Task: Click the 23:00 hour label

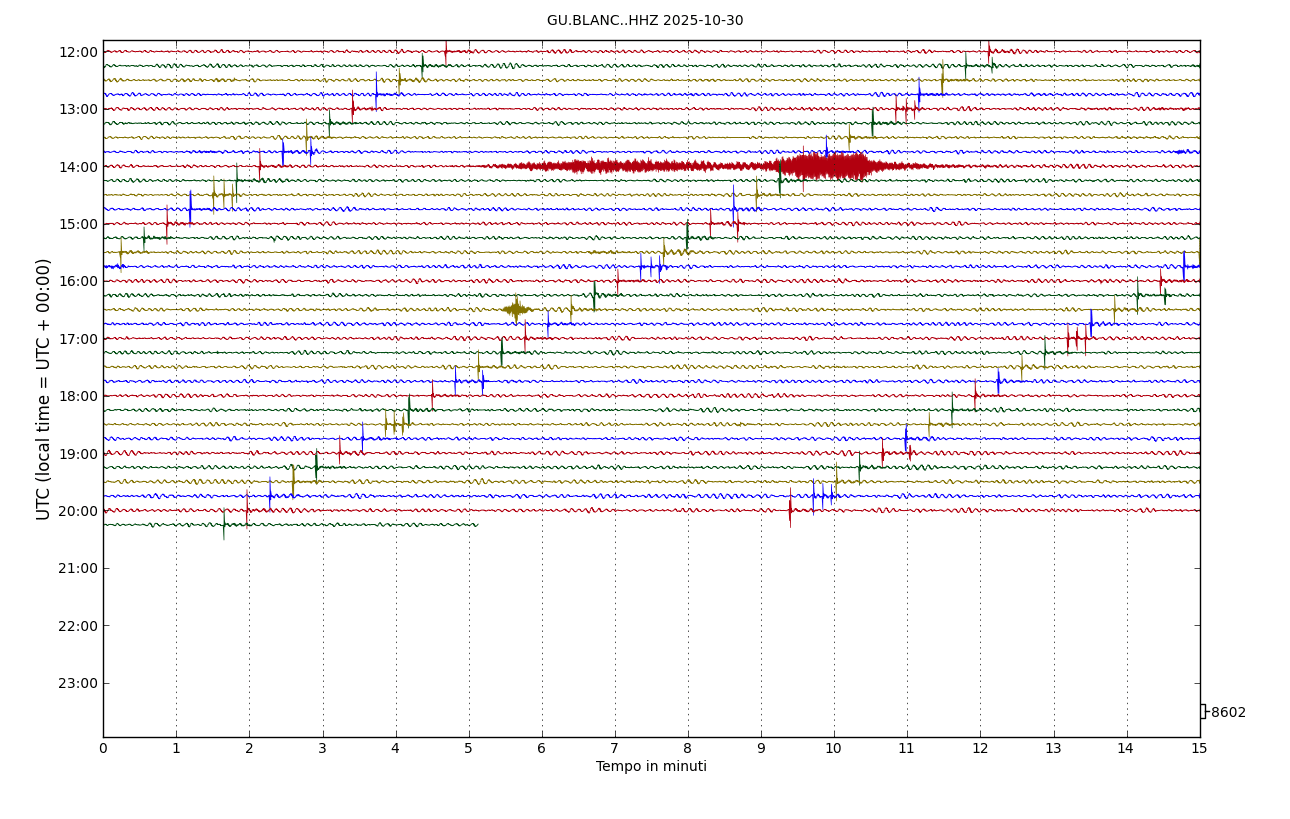Action: [x=78, y=683]
